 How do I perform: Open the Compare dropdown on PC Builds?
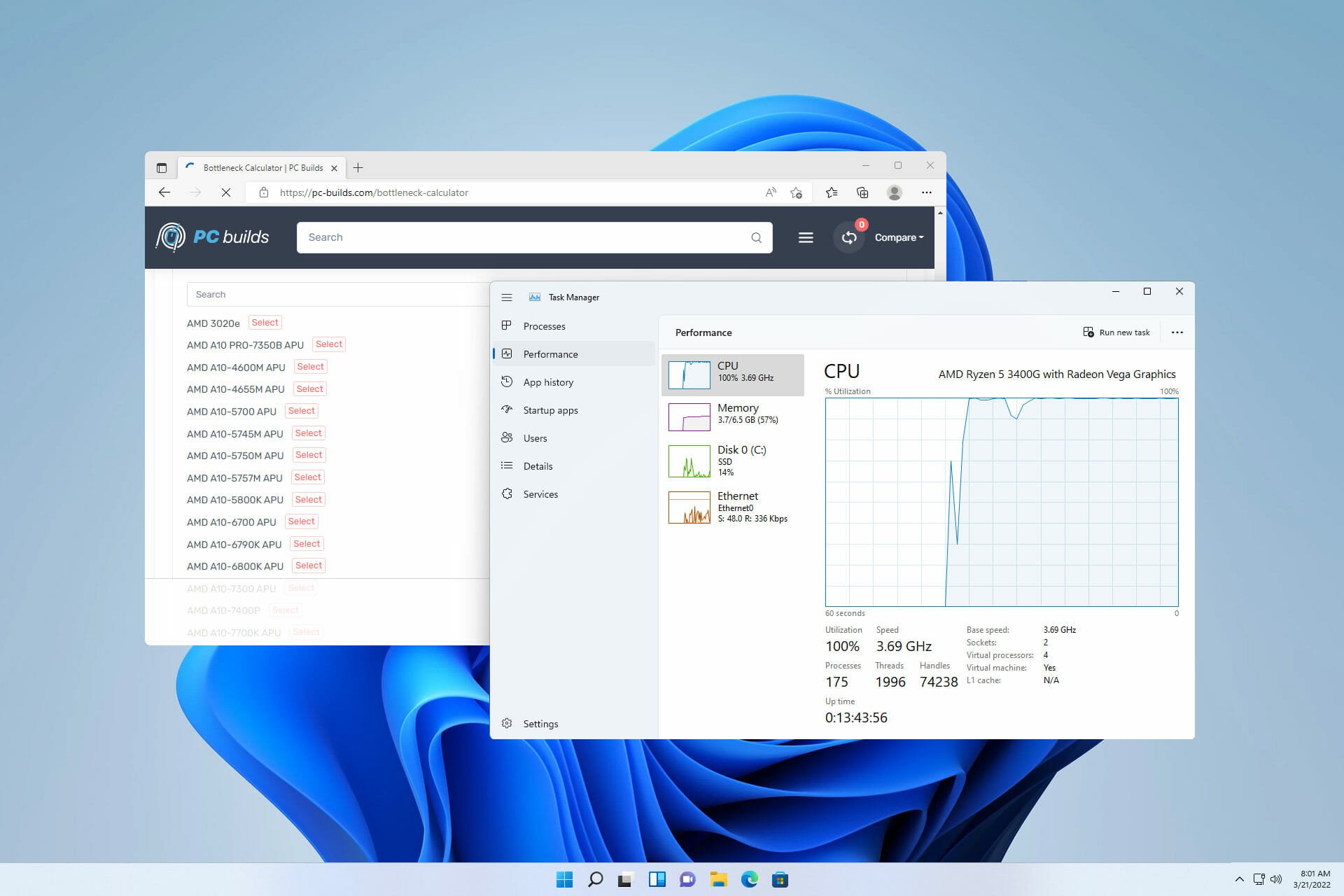point(895,237)
